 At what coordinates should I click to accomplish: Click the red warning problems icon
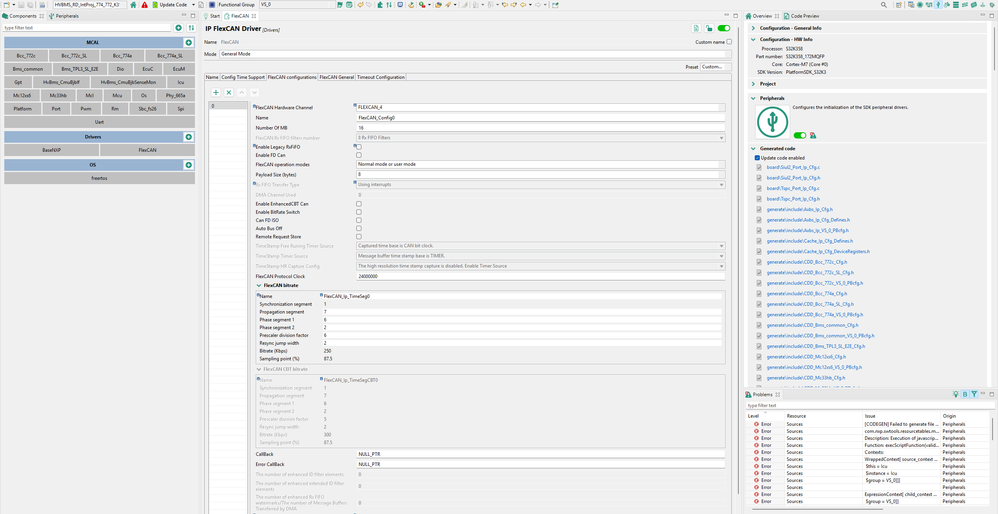[144, 4]
